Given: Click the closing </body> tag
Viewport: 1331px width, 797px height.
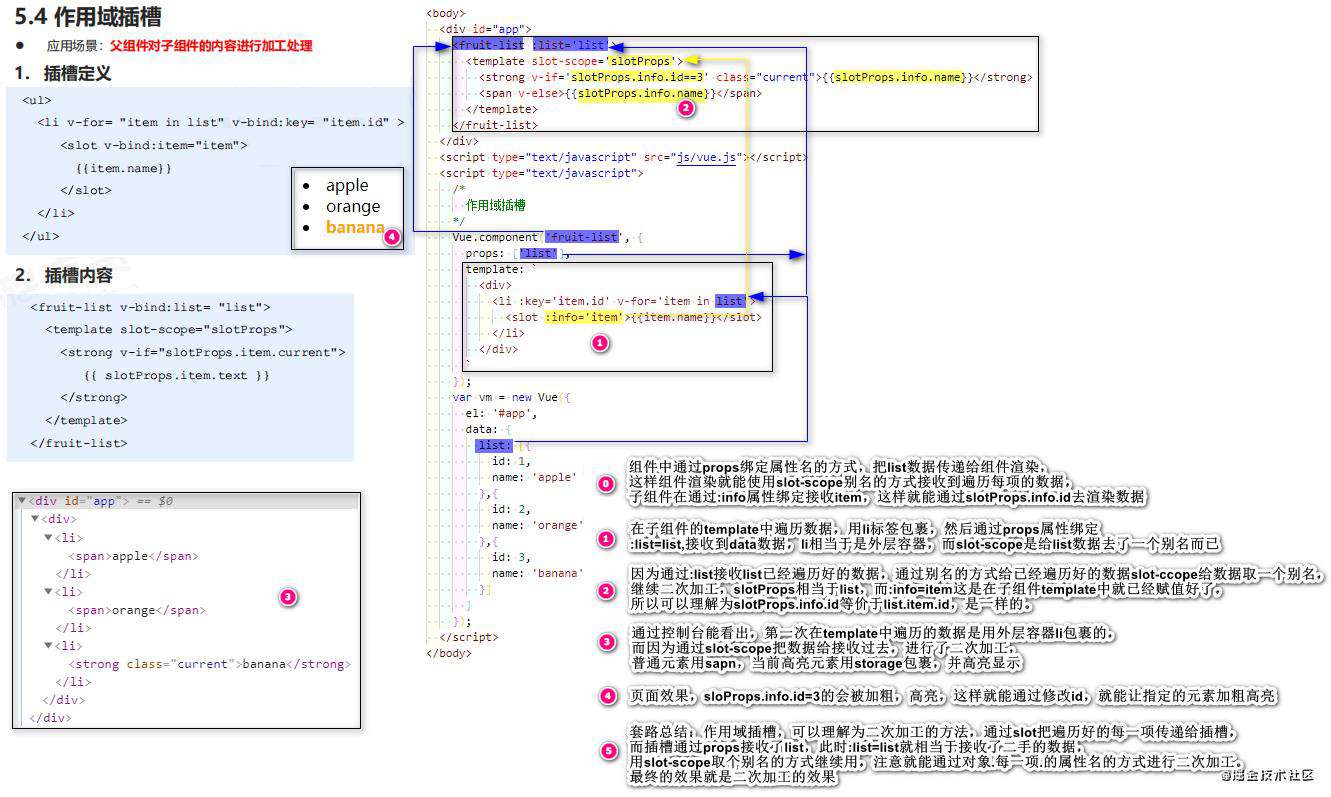Looking at the screenshot, I should (448, 653).
